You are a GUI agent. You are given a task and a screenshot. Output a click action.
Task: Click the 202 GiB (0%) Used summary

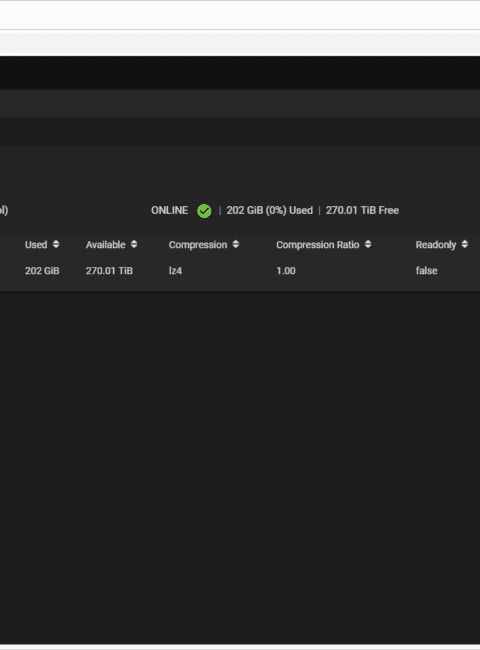[270, 211]
